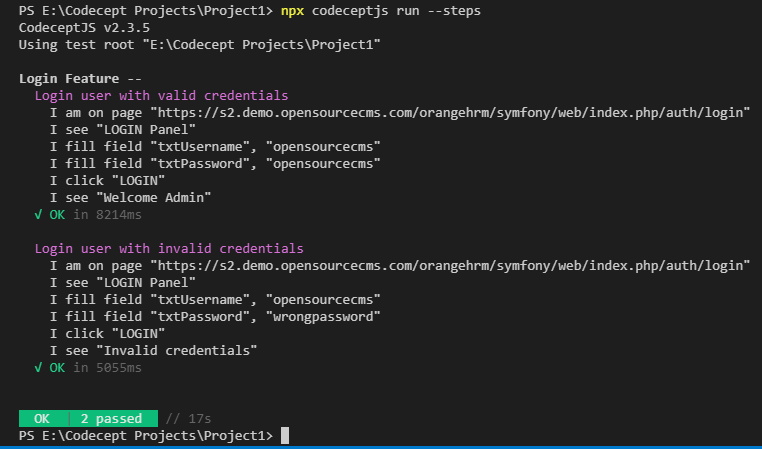
Task: Click the txtUsername step in the invalid credentials scenario
Action: [x=215, y=300]
